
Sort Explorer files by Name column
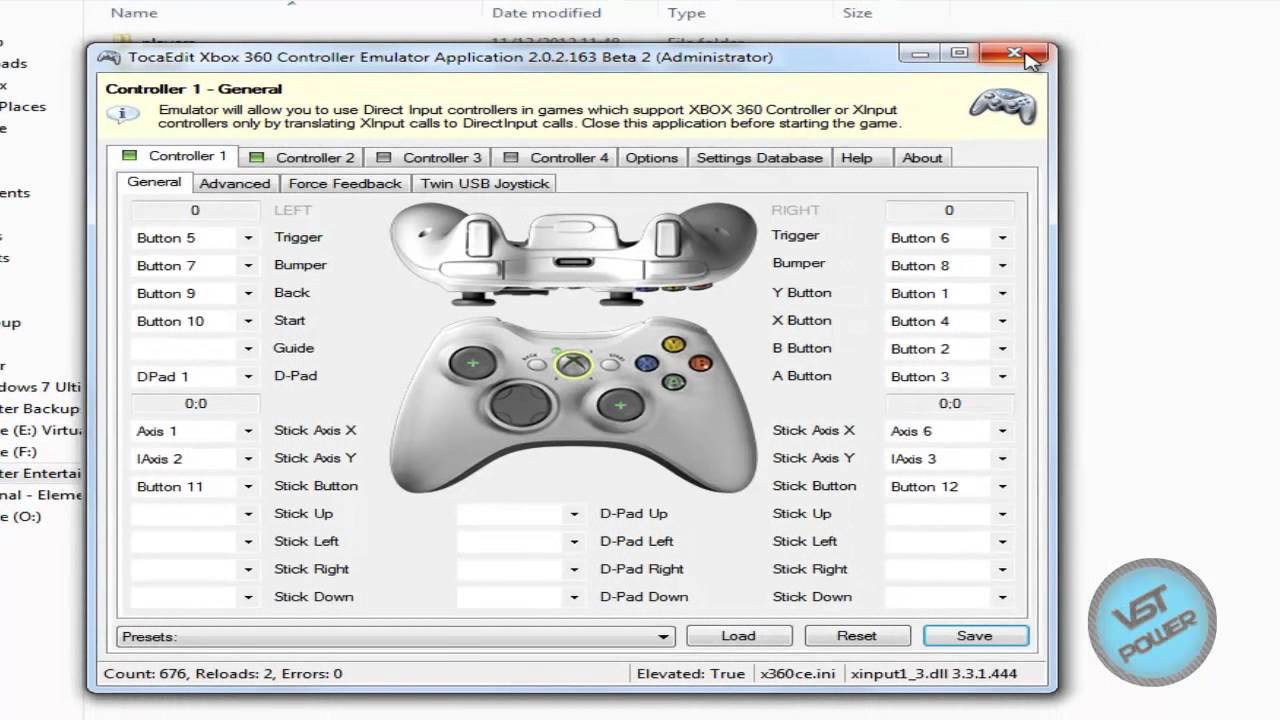point(134,13)
